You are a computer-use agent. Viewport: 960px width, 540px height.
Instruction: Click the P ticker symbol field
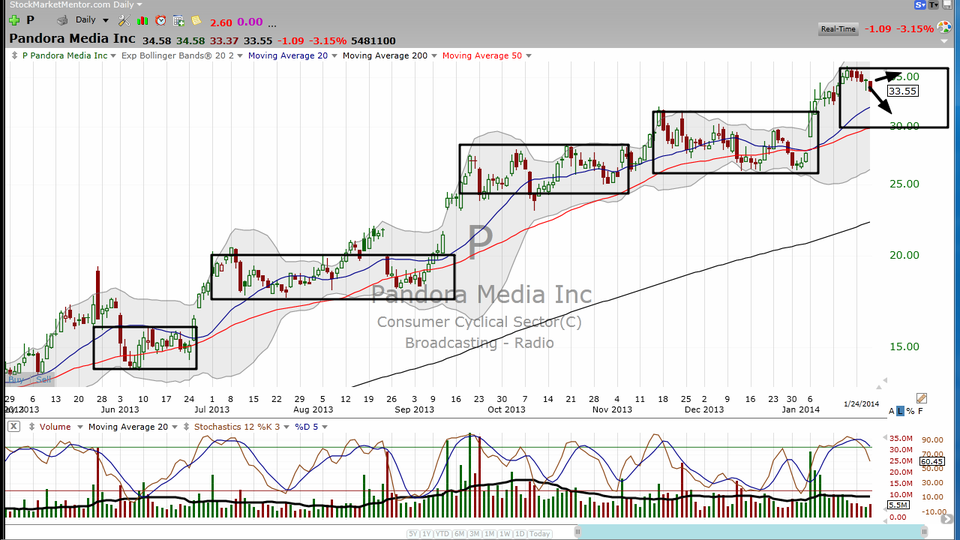coord(30,20)
